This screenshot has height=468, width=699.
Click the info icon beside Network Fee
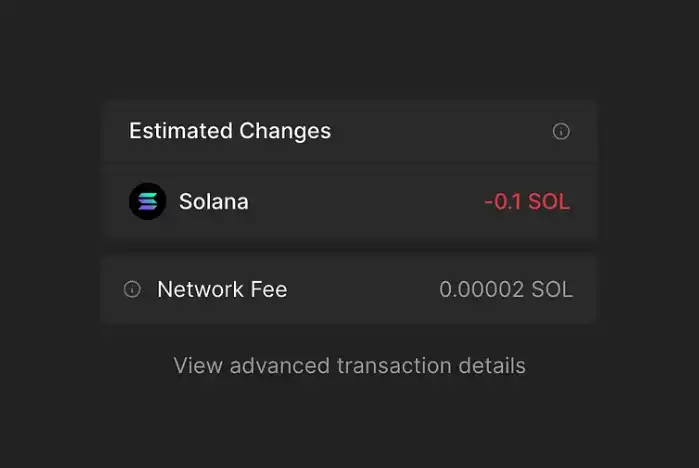coord(132,290)
